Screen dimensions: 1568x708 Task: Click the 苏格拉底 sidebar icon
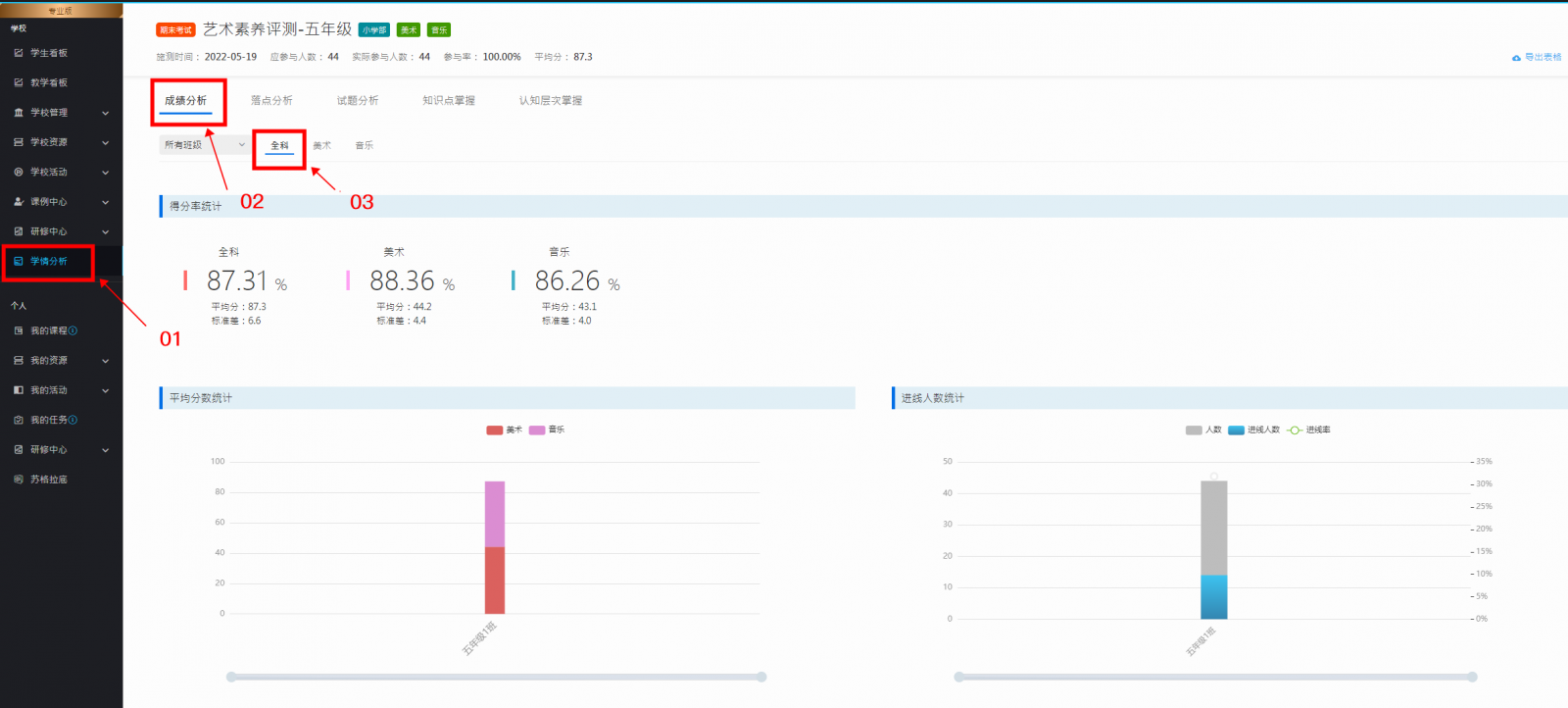(x=19, y=480)
